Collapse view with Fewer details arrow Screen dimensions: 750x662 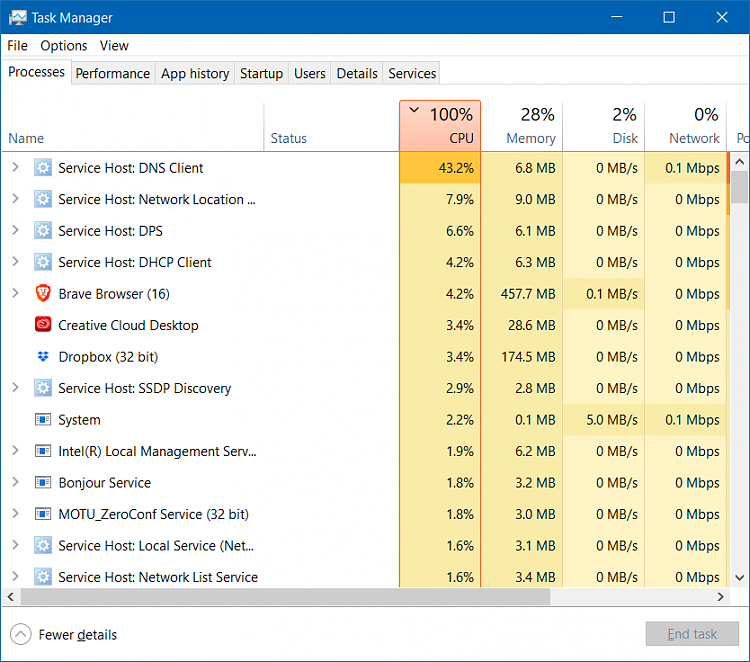pyautogui.click(x=20, y=634)
